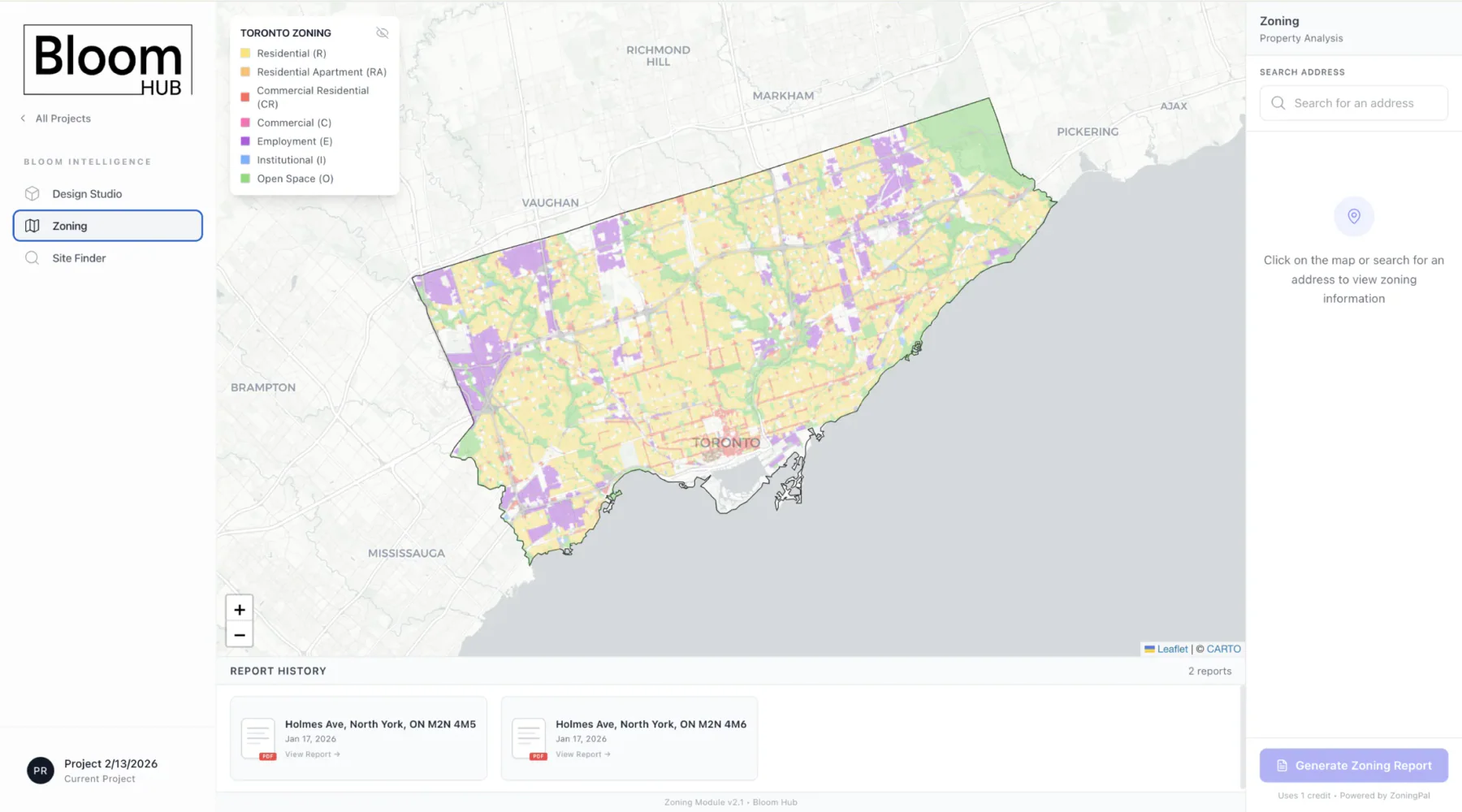This screenshot has height=812, width=1462.
Task: Open the PDF report icon for Holmes Ave M2N 4M5
Action: coord(258,736)
